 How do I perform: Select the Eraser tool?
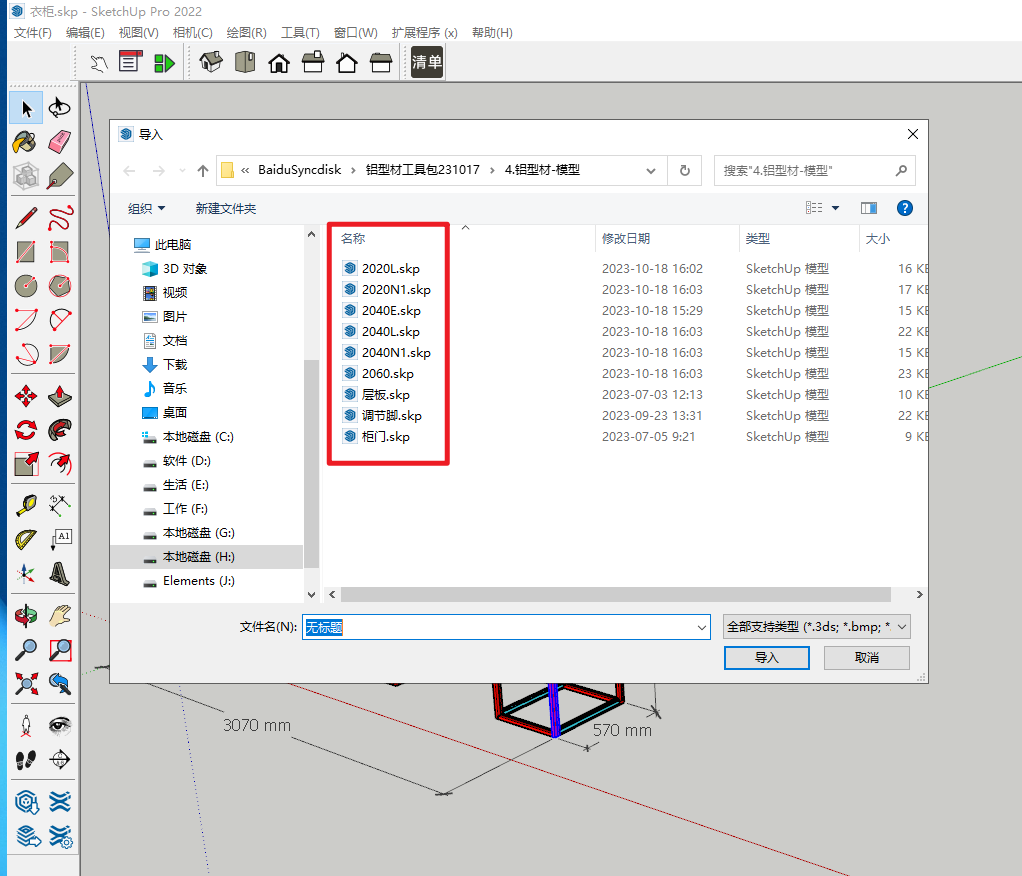click(x=60, y=141)
